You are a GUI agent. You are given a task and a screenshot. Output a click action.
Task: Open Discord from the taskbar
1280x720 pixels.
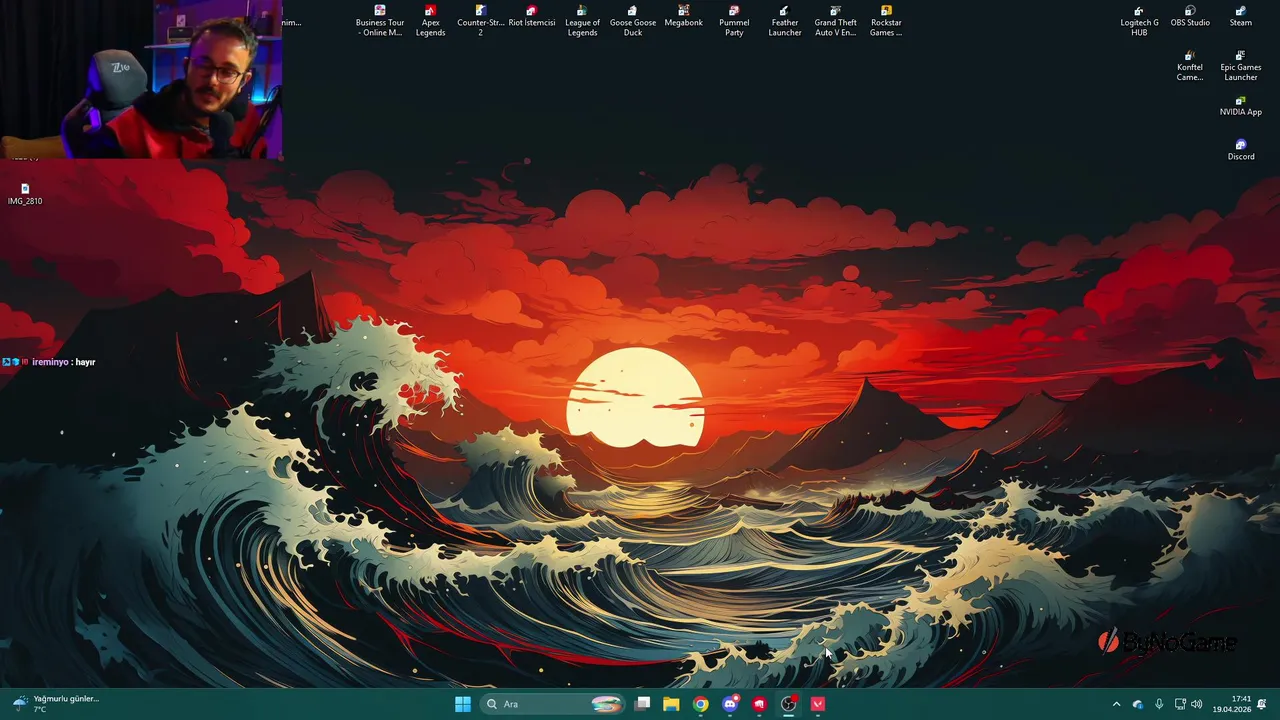[730, 704]
